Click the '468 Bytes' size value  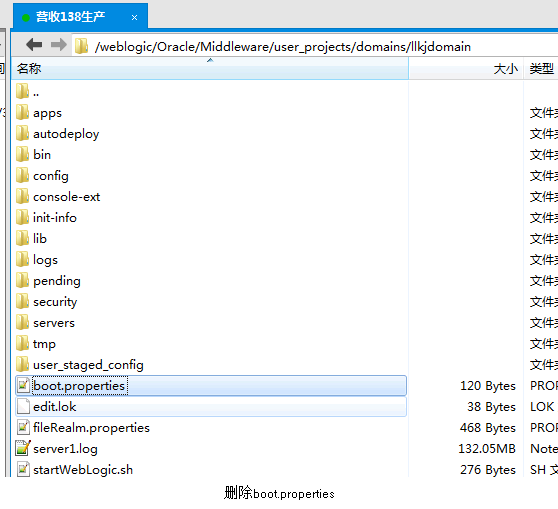pos(488,428)
